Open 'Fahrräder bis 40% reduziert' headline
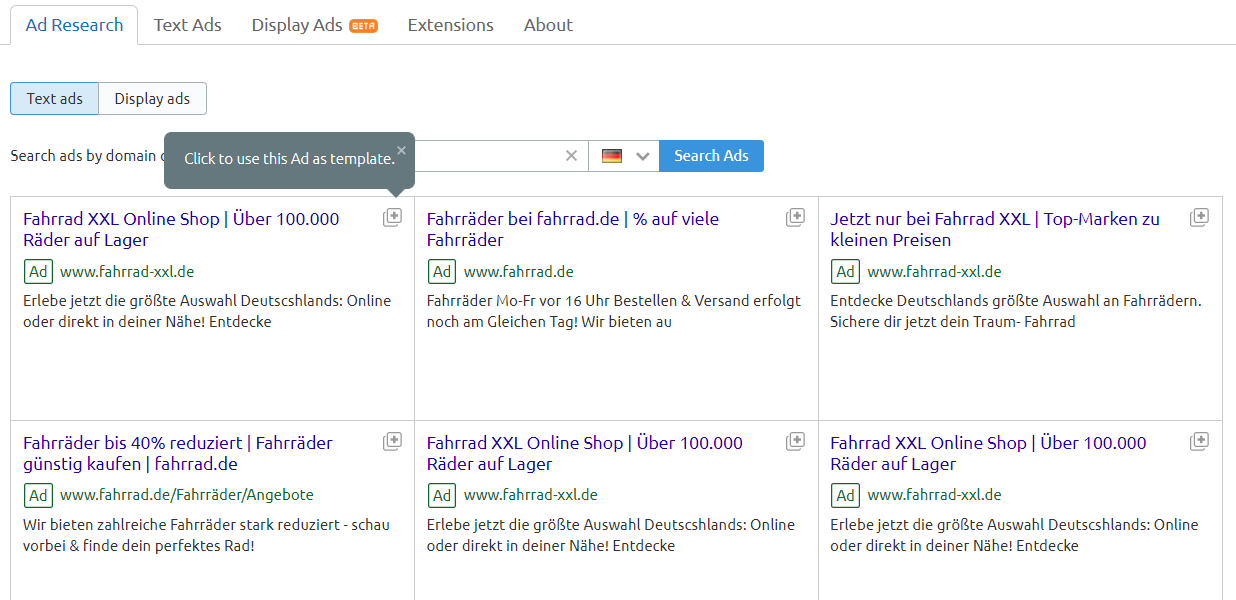 (x=178, y=453)
